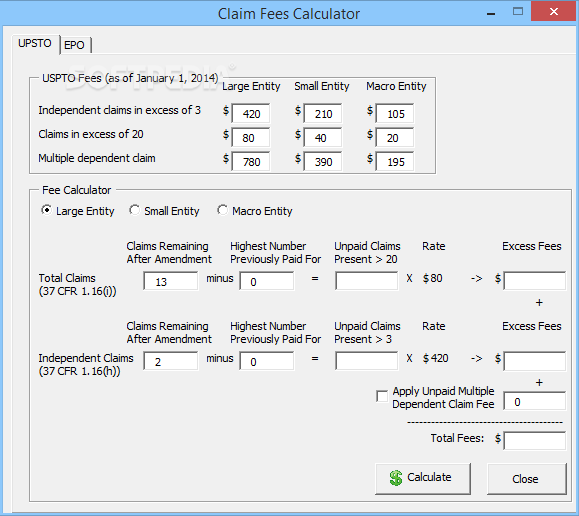Screen dimensions: 579x516
Task: Click the '$80' rate text for Total Claims
Action: (433, 278)
